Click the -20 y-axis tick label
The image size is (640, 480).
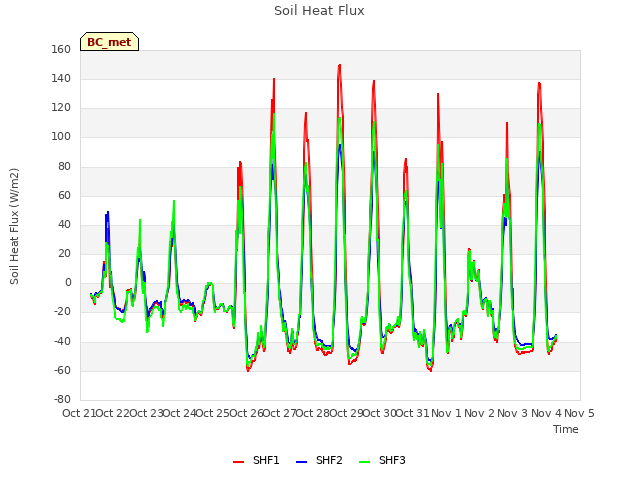click(x=62, y=312)
